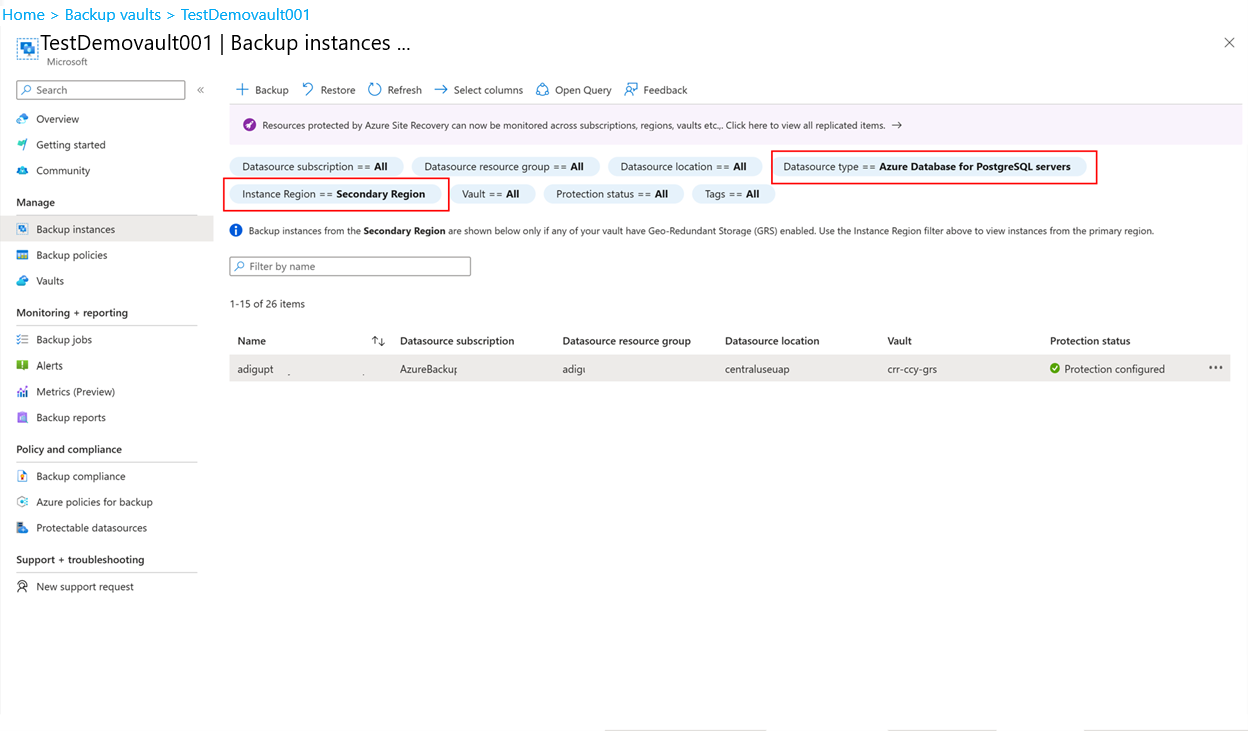Click Vault column header

(900, 341)
